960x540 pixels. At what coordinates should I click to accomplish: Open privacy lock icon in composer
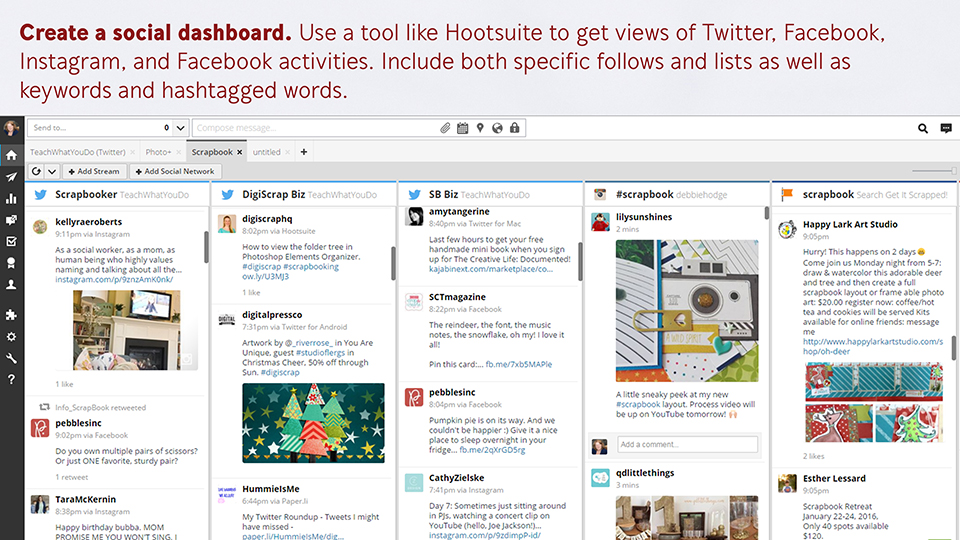pos(515,128)
